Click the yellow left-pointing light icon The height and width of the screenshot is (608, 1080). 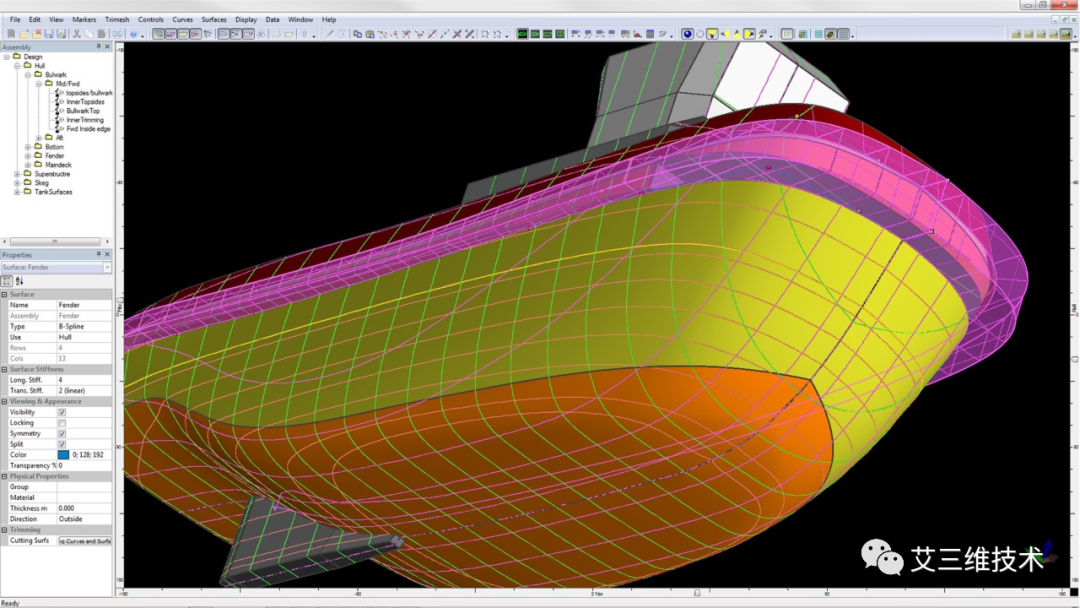725,34
